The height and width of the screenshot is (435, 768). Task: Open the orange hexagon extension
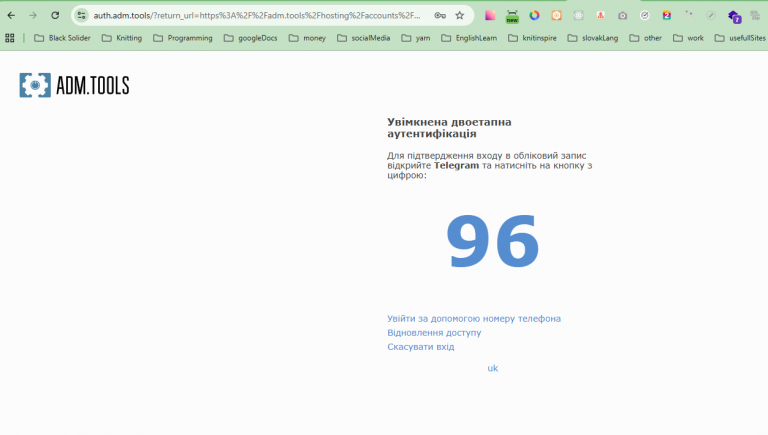click(x=556, y=16)
